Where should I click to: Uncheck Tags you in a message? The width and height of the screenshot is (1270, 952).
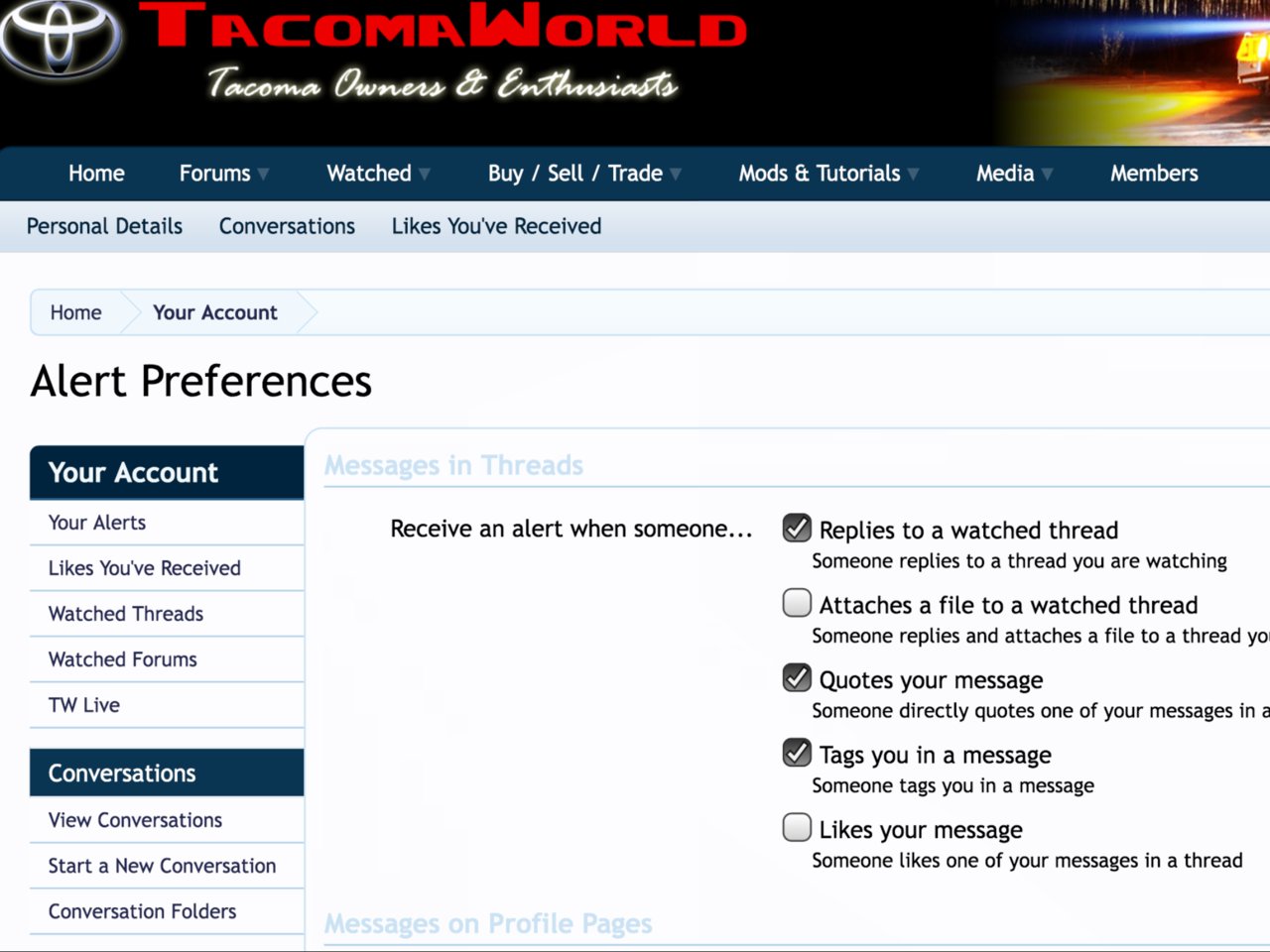point(797,753)
